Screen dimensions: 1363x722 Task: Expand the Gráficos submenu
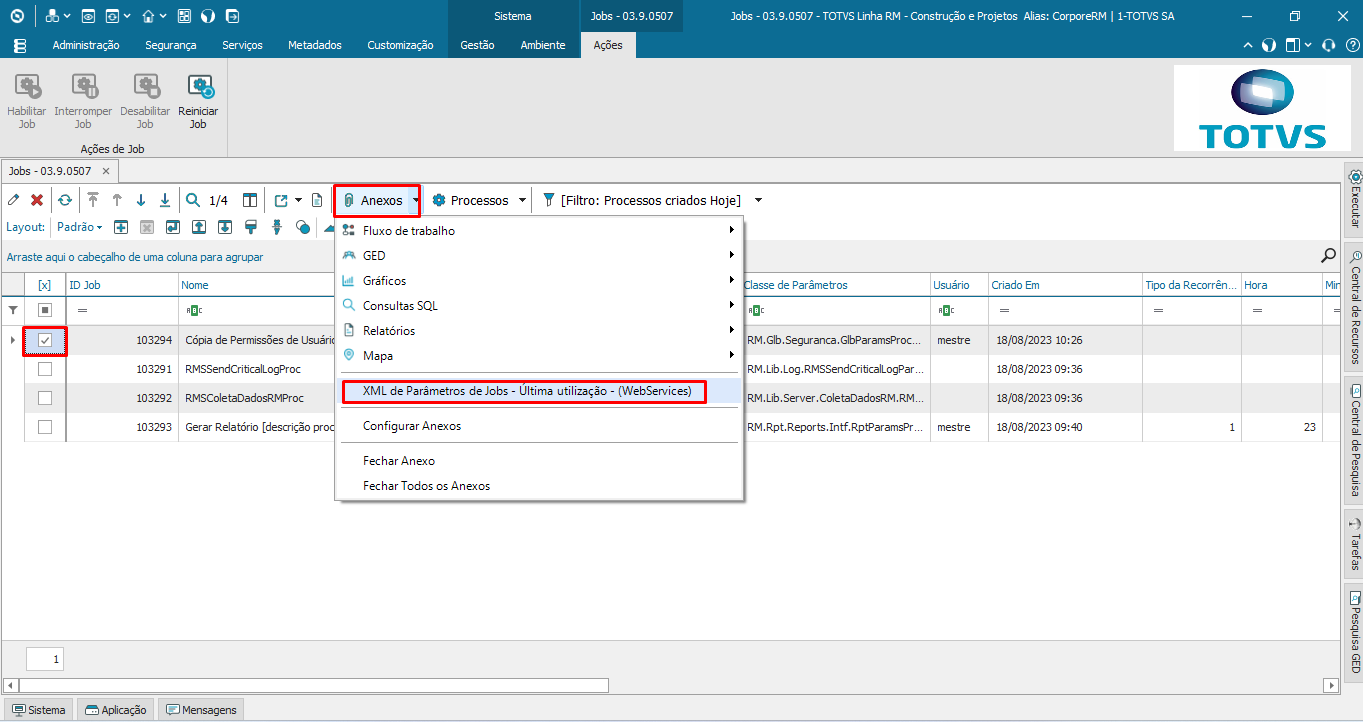coord(540,281)
